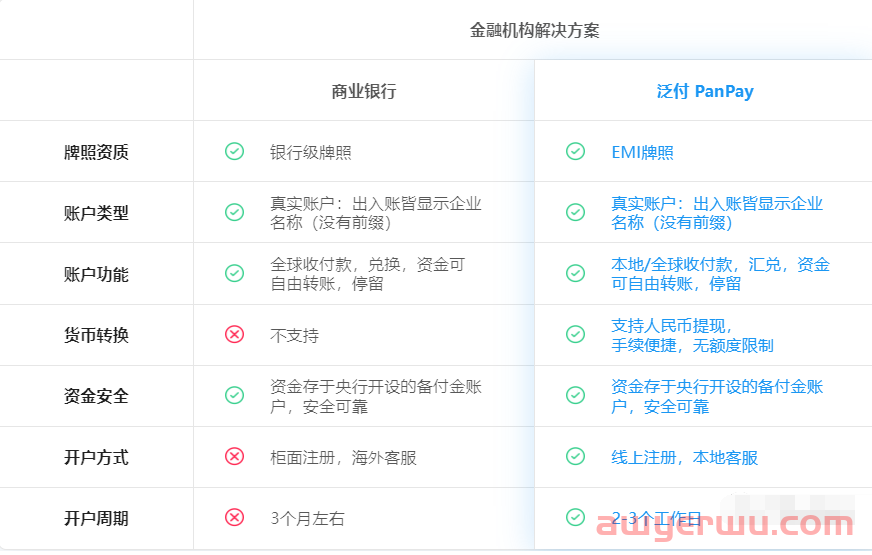This screenshot has height=555, width=872.
Task: Select the 泛付 PanPay column header
Action: [704, 91]
